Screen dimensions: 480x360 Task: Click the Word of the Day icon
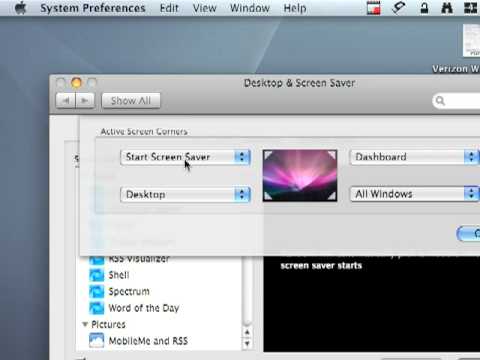[97, 308]
